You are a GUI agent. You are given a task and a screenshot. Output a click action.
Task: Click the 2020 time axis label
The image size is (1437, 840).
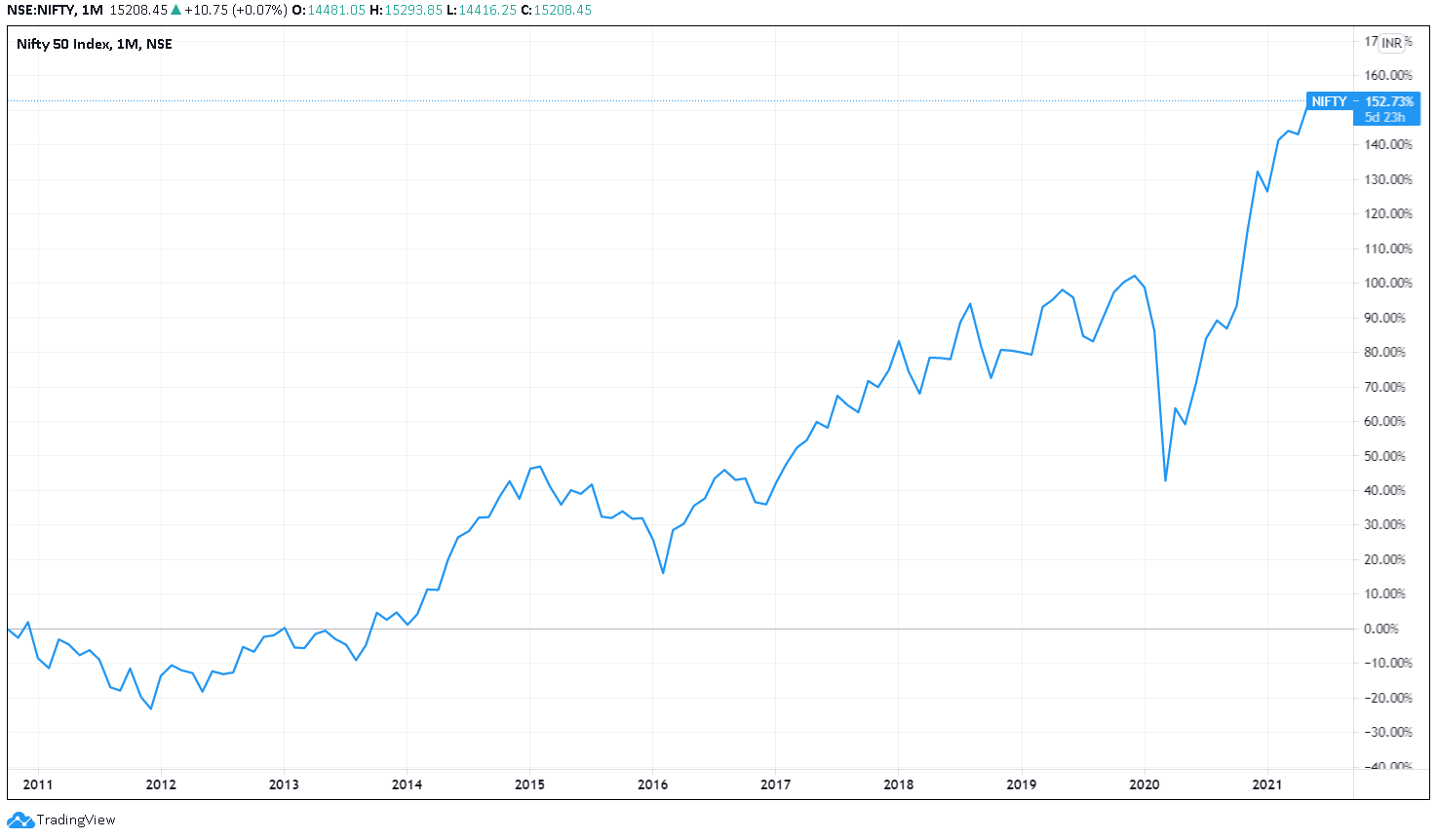(1144, 784)
